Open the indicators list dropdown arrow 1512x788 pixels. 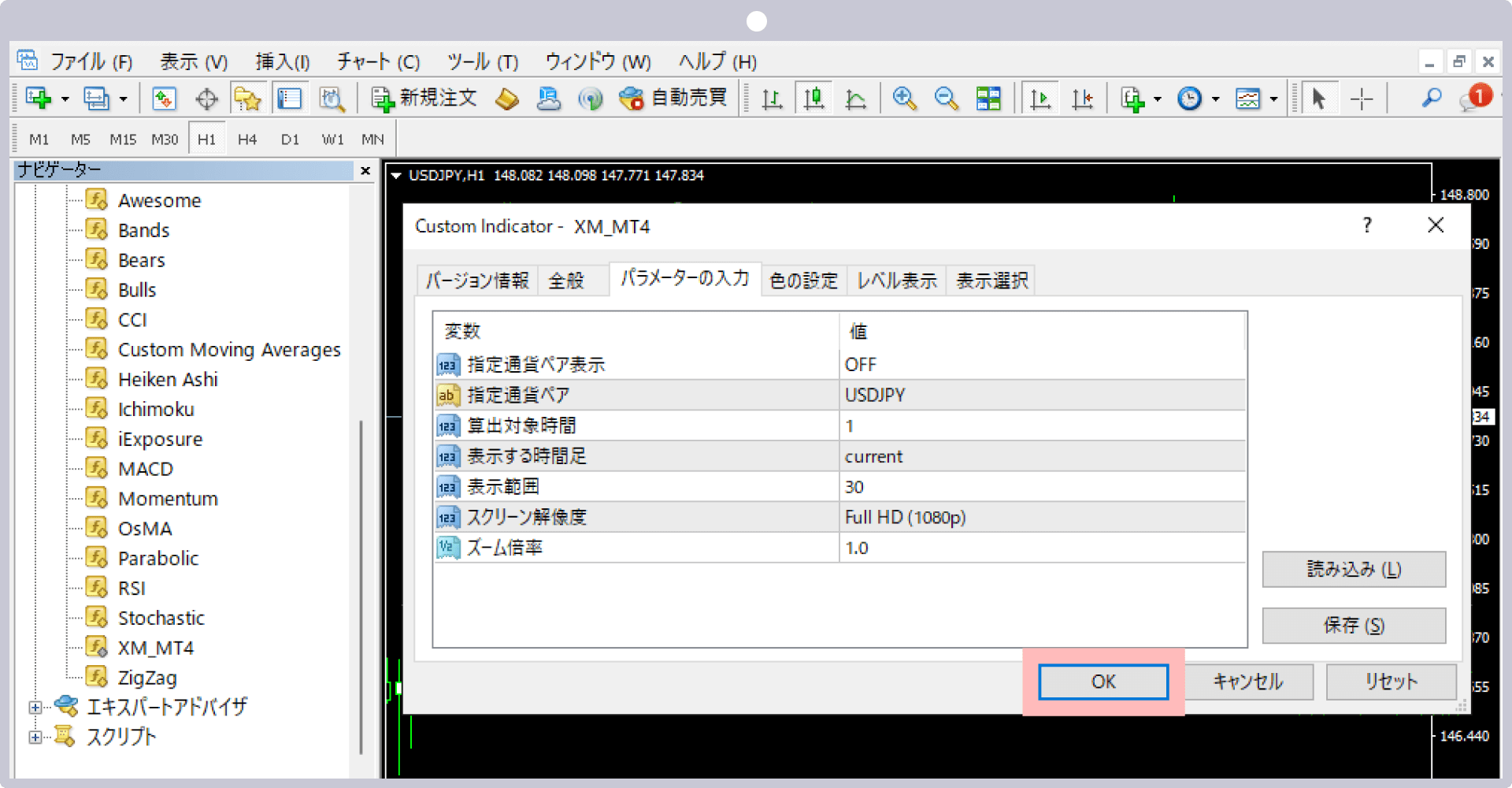[1158, 99]
